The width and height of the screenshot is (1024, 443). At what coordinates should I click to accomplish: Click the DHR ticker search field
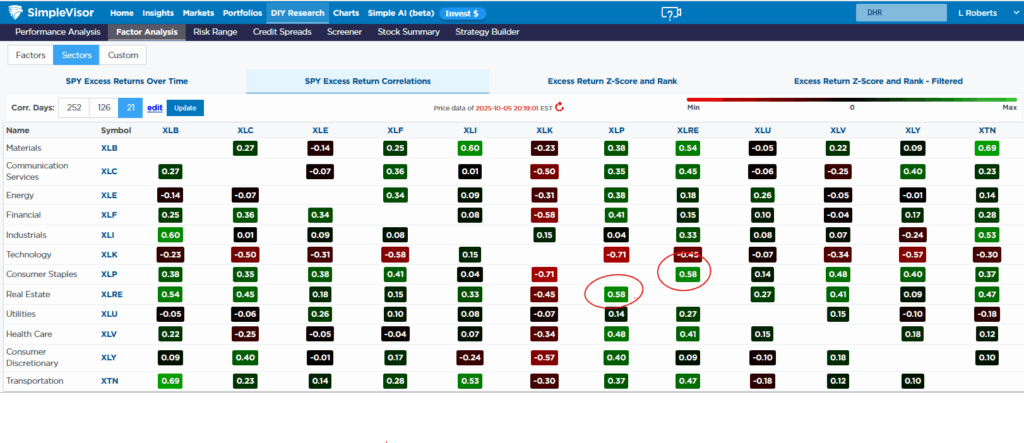(901, 12)
